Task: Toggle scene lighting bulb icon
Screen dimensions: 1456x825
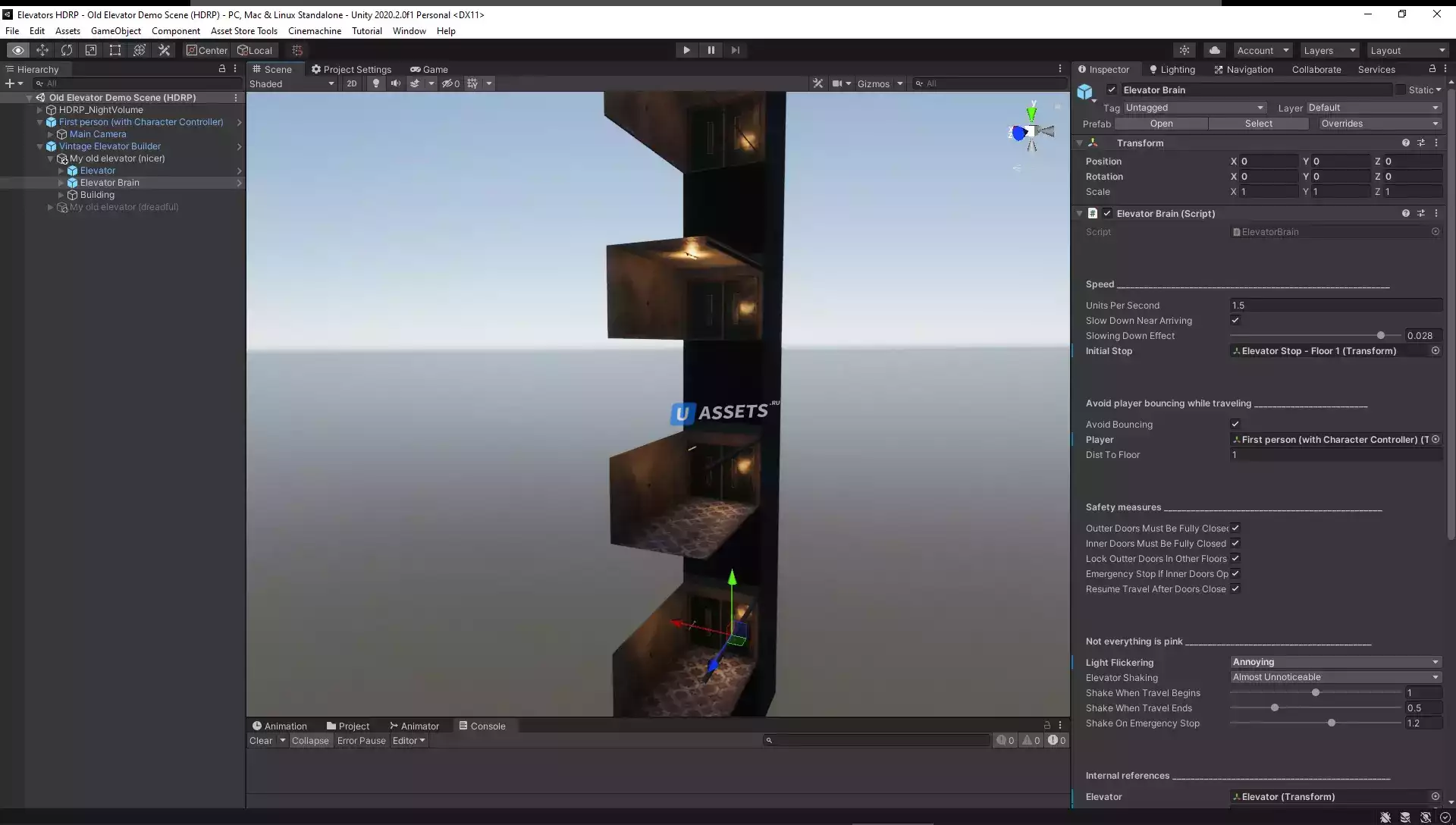Action: point(375,83)
